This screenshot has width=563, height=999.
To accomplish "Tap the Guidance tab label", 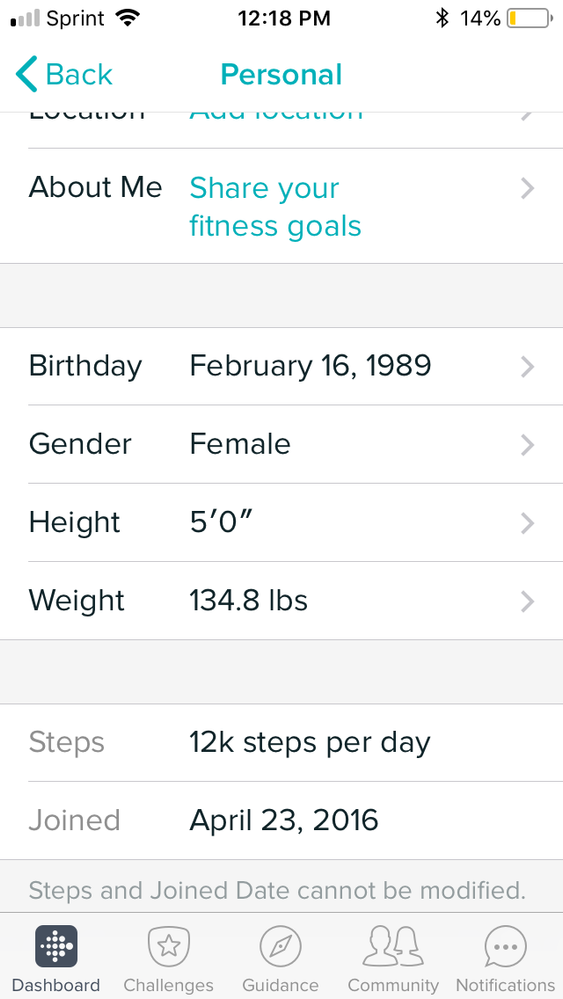I will [x=280, y=985].
